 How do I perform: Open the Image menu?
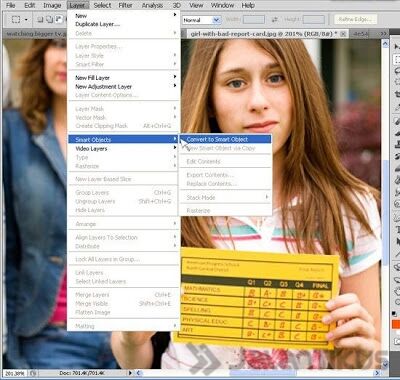coord(52,5)
